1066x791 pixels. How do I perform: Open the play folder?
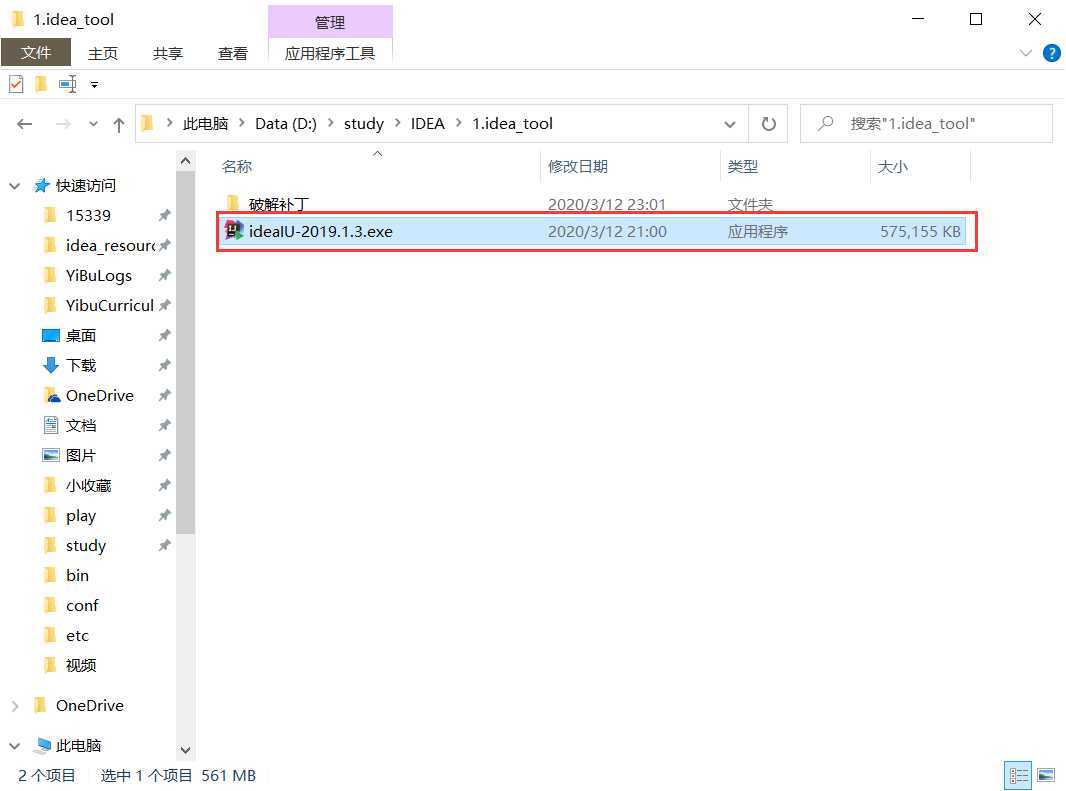pos(80,516)
